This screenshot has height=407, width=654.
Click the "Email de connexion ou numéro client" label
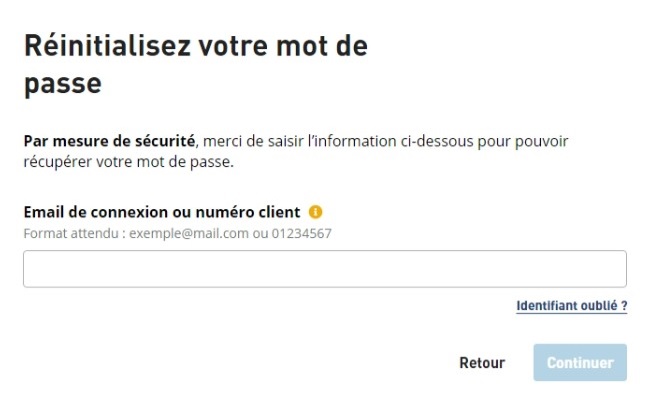[161, 212]
